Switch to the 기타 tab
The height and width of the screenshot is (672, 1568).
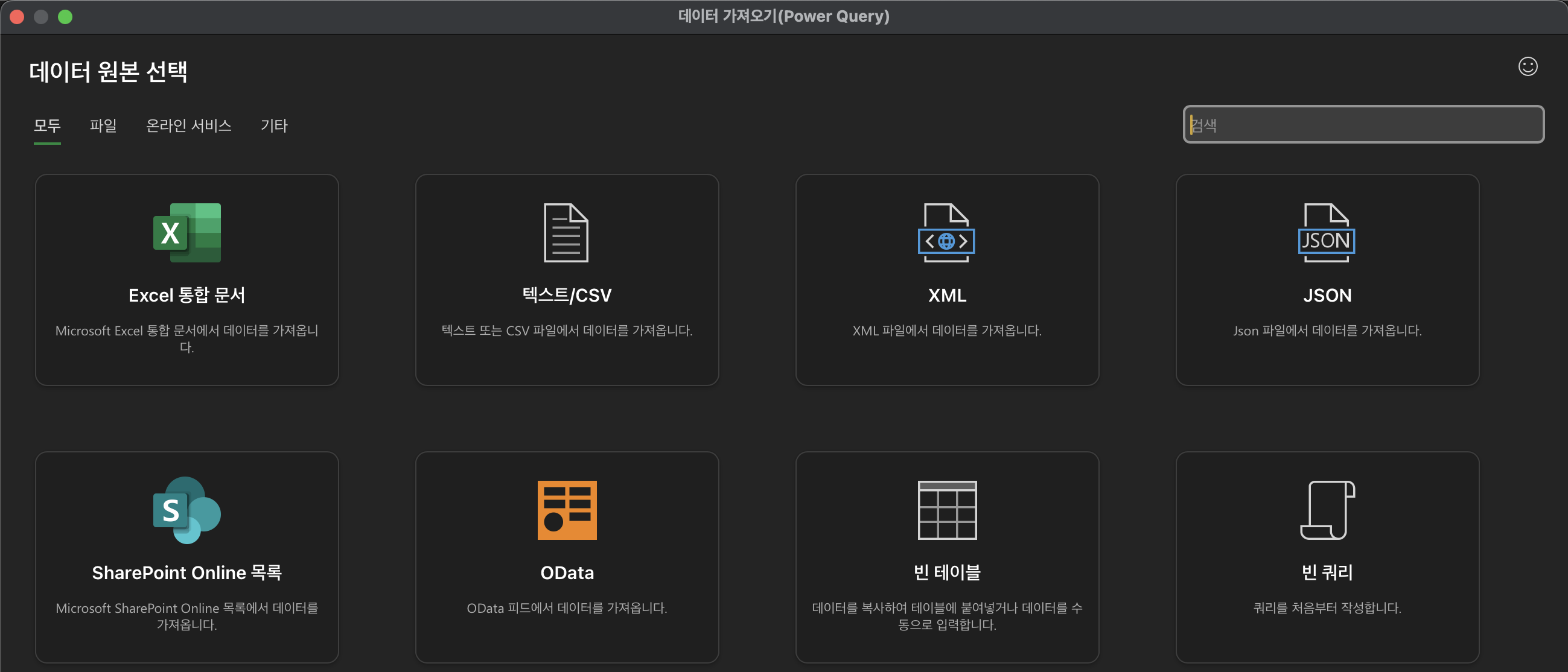coord(274,125)
